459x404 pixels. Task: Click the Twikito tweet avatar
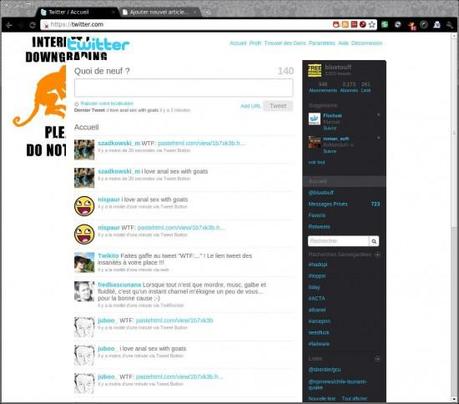[x=84, y=262]
